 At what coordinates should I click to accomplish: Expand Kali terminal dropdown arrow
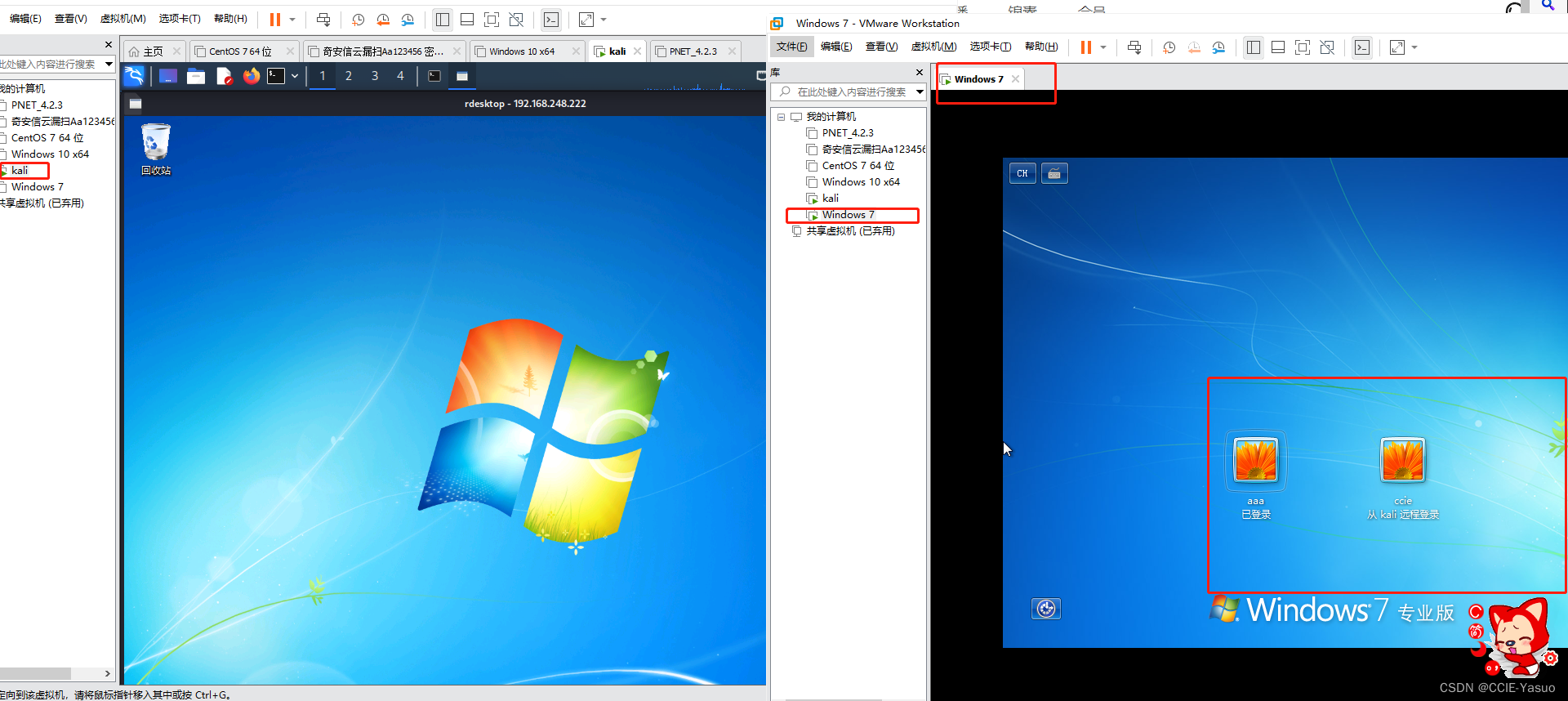(x=295, y=76)
